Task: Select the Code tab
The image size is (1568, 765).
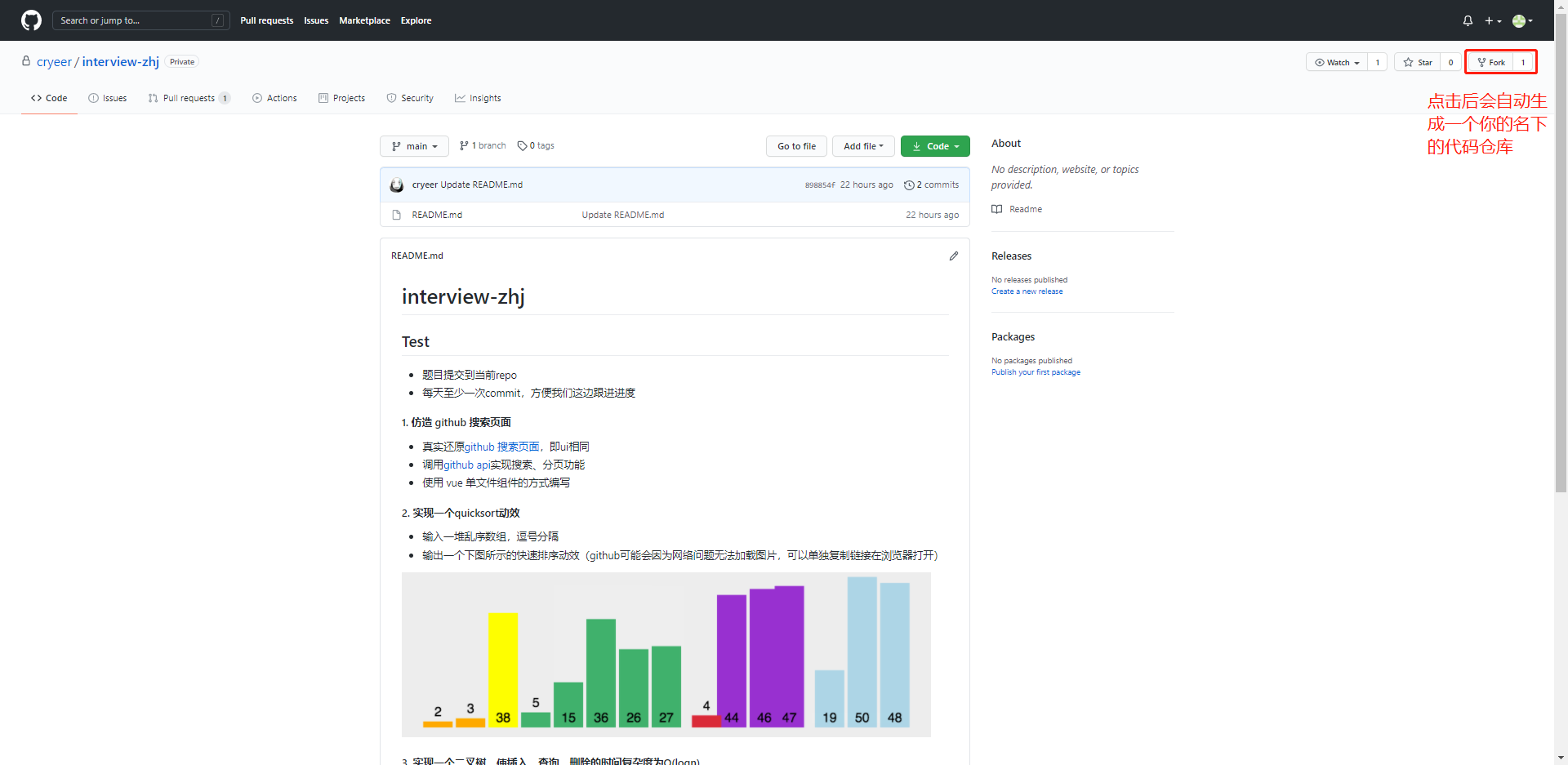Action: pyautogui.click(x=49, y=98)
